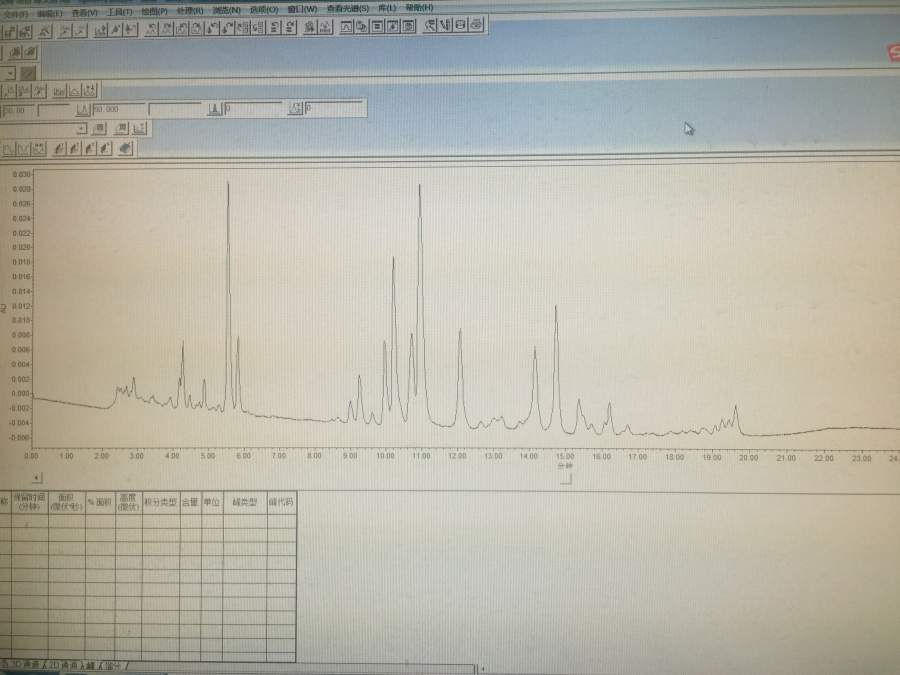Click the peak marker icon before the 00.000 field
The height and width of the screenshot is (675, 900).
[x=83, y=109]
